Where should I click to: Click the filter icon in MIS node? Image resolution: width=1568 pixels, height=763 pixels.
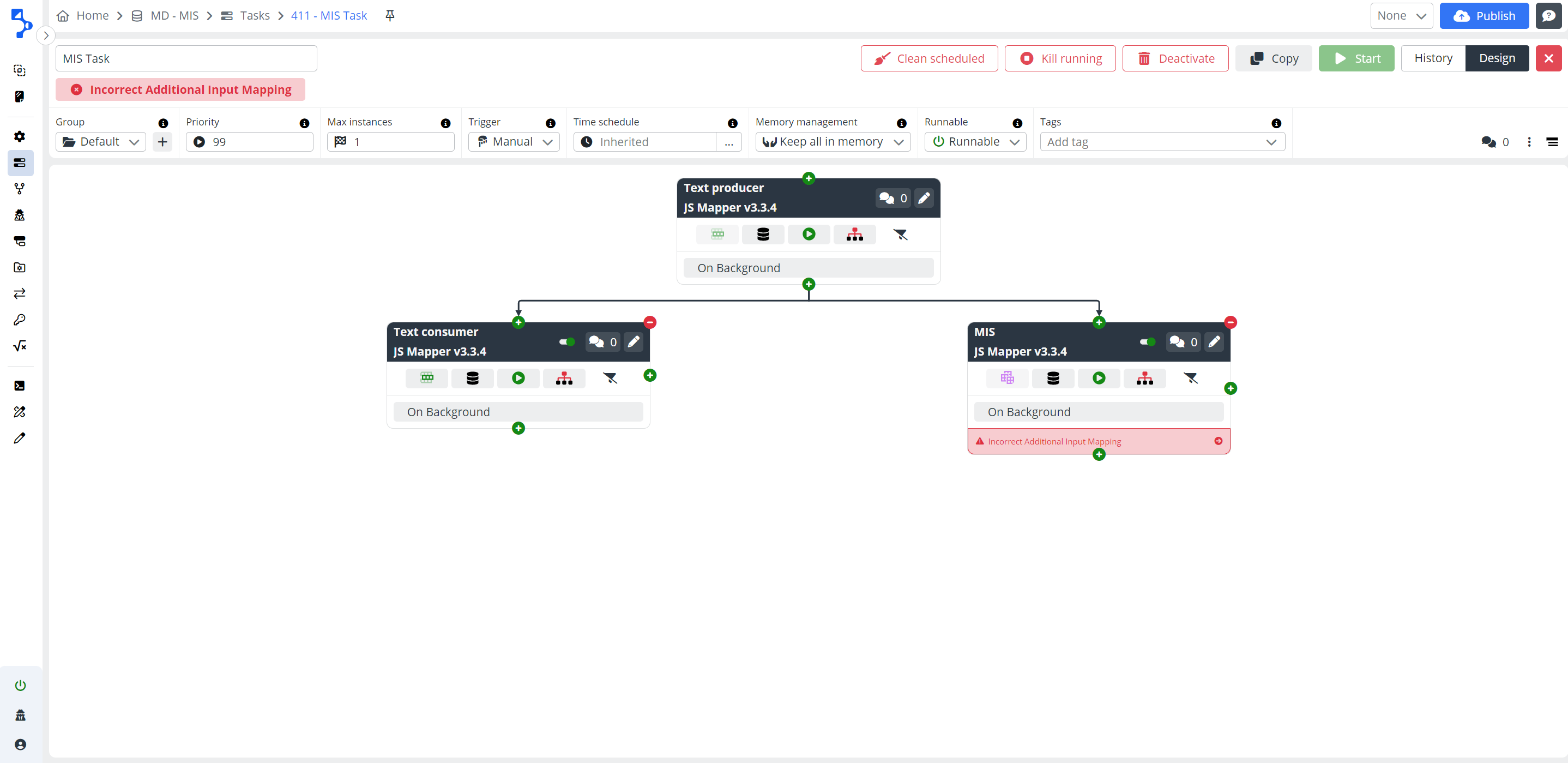[1190, 378]
